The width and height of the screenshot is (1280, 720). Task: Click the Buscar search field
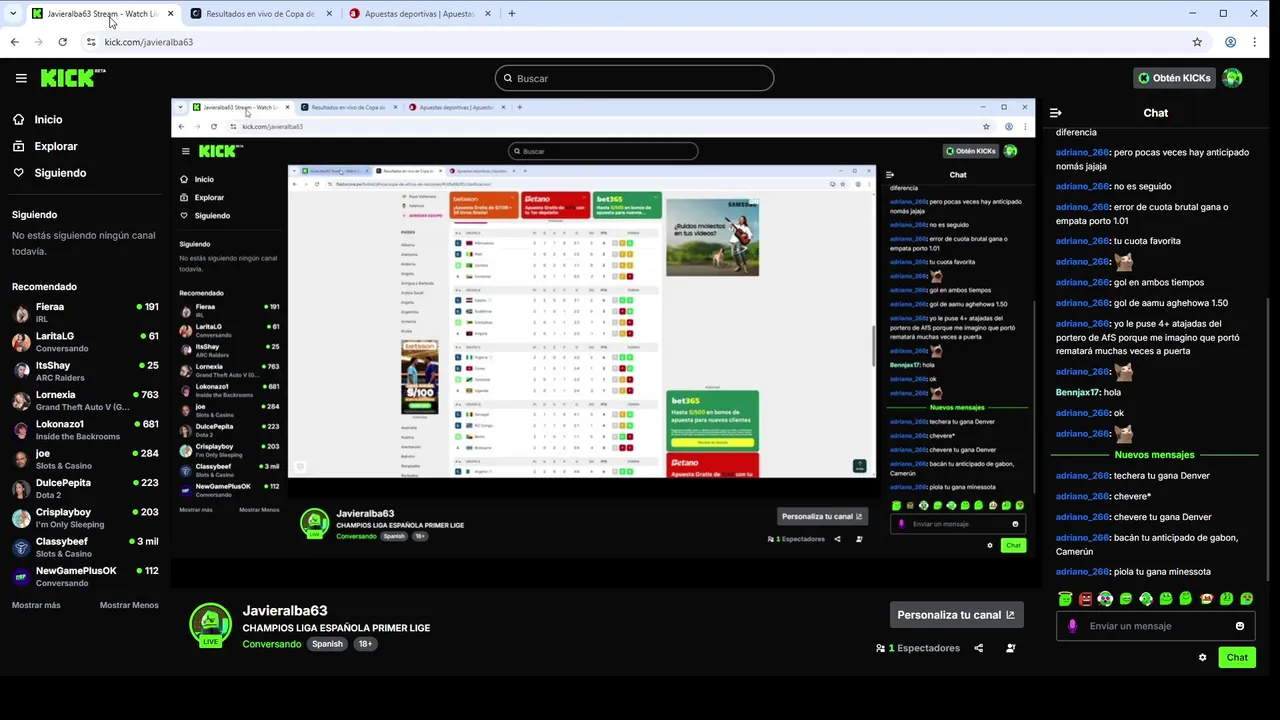coord(634,78)
